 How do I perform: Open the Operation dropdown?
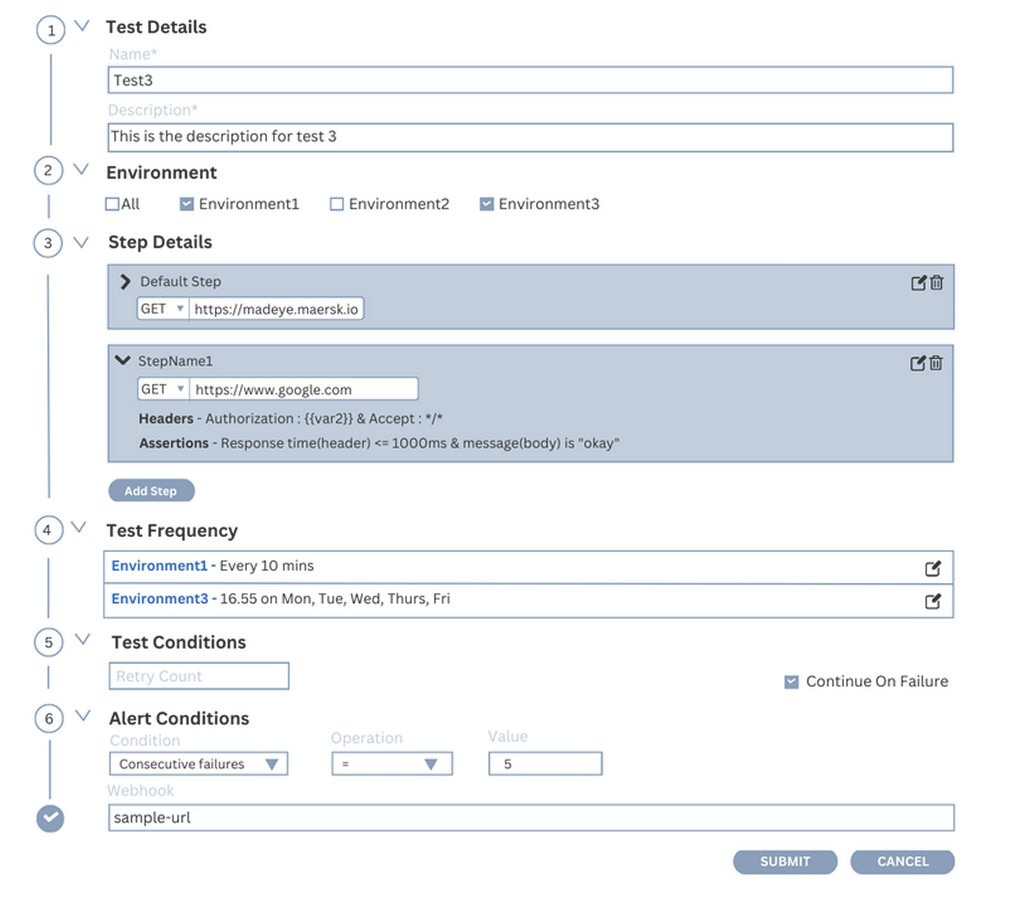tap(391, 764)
